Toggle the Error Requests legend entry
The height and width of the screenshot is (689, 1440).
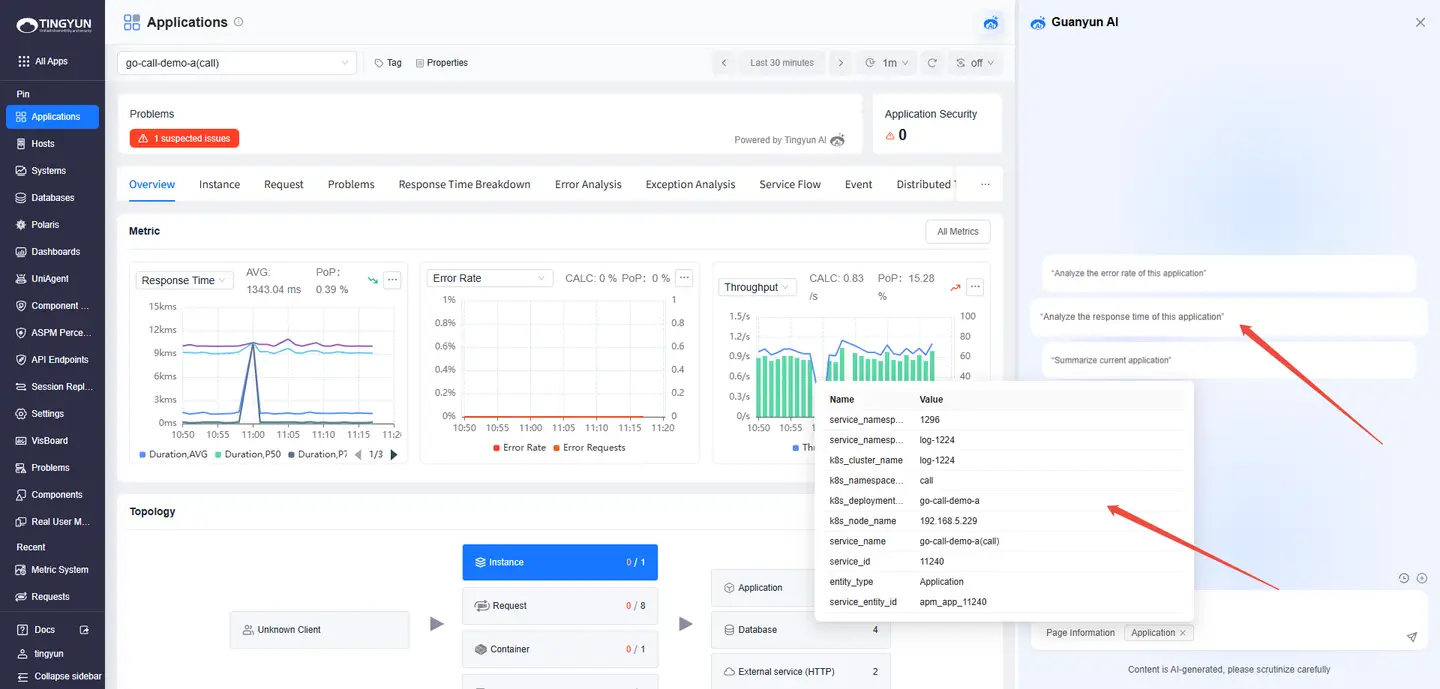tap(588, 448)
